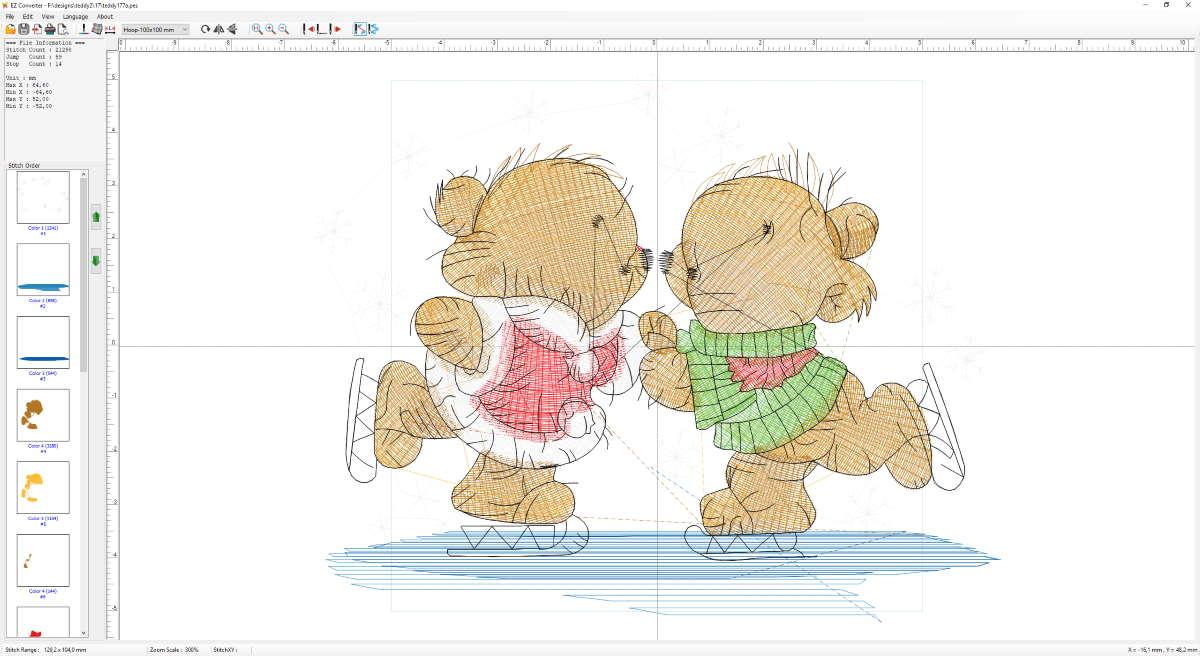The height and width of the screenshot is (656, 1200).
Task: Zoom out with the minus magnifier
Action: point(283,29)
